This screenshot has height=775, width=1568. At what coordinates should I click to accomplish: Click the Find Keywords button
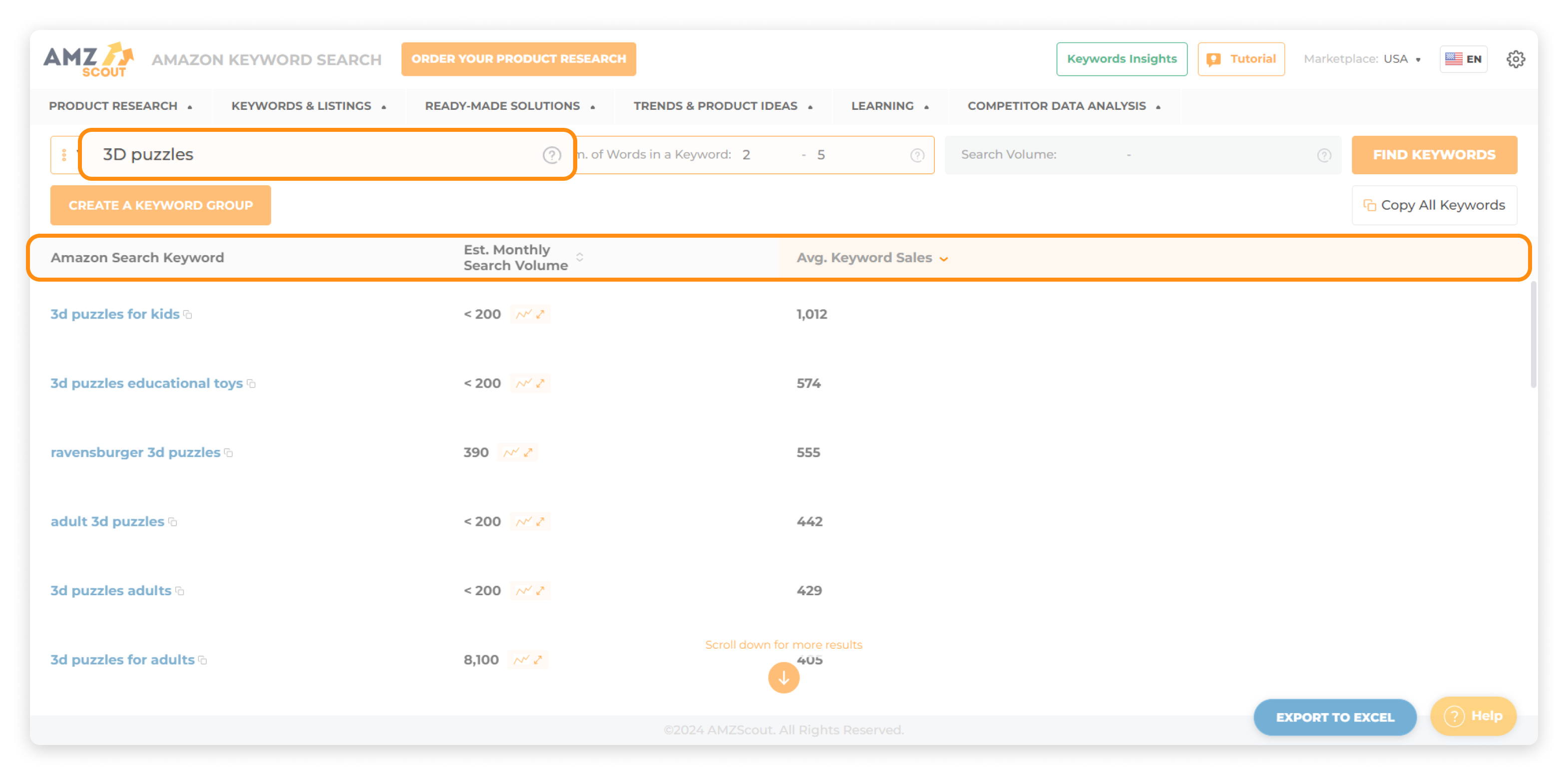point(1434,155)
